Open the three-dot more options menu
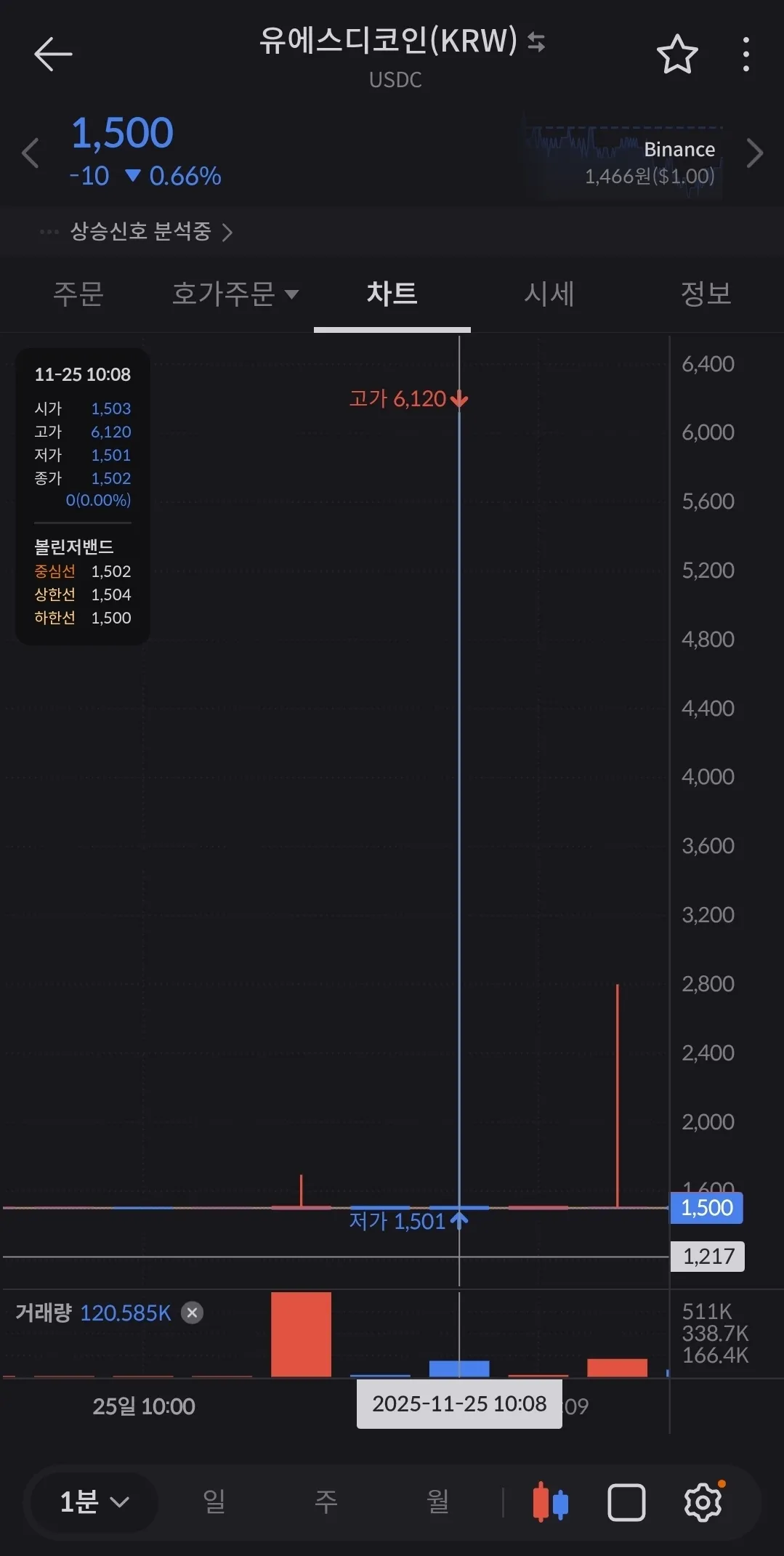Screen dimensions: 784x1556 coord(746,55)
